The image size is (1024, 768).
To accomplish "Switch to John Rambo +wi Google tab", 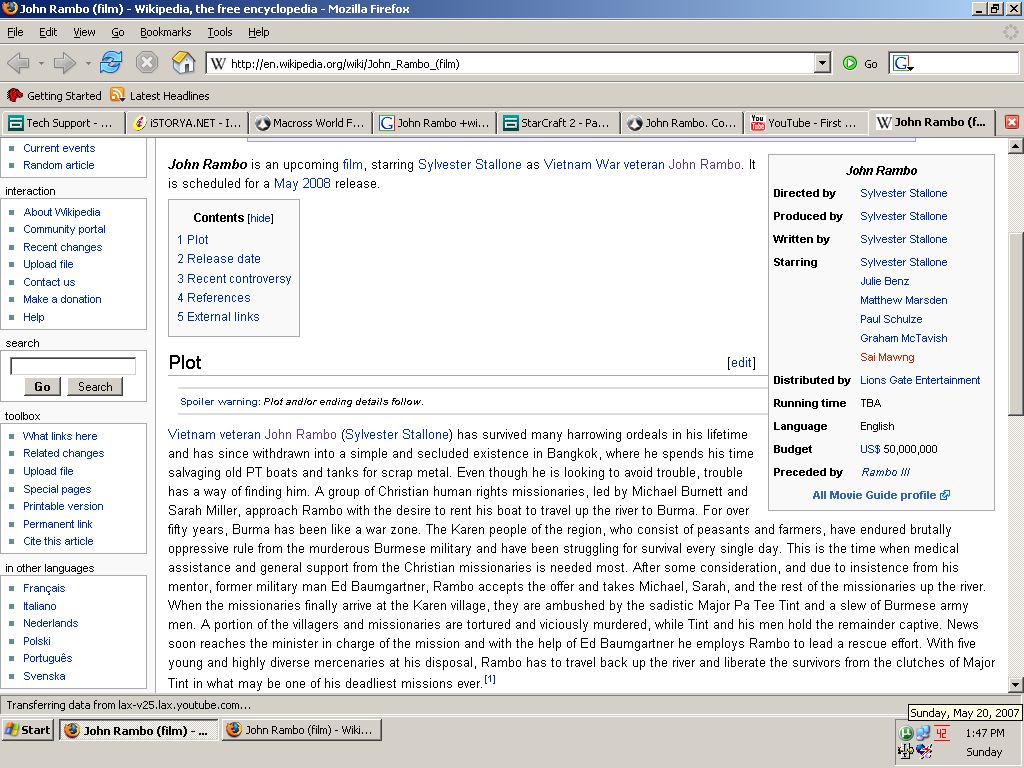I will pos(434,123).
